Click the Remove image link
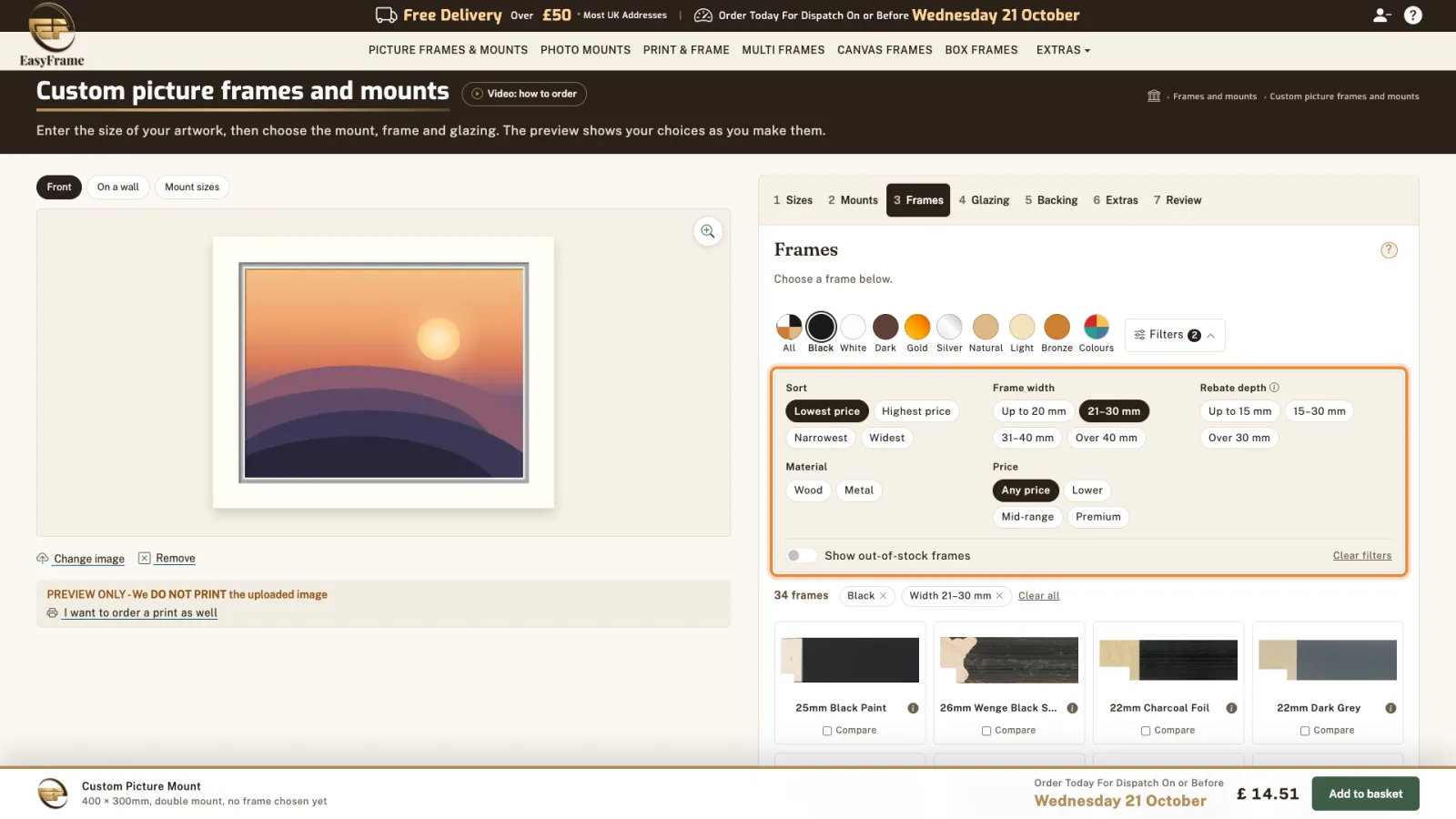 [167, 559]
